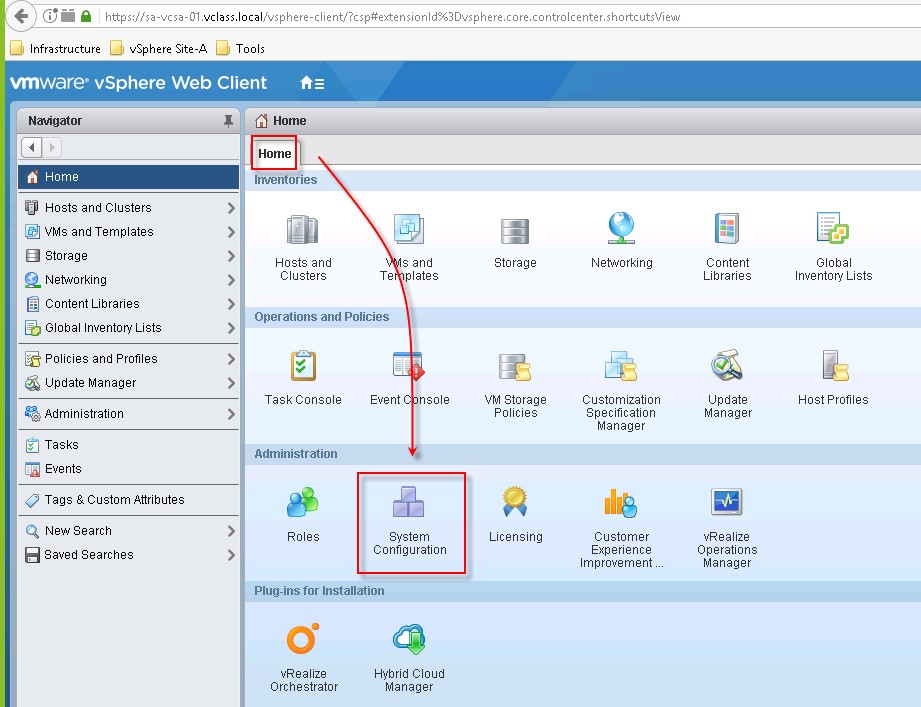921x707 pixels.
Task: Click the vSphere home menu icon
Action: pos(312,83)
